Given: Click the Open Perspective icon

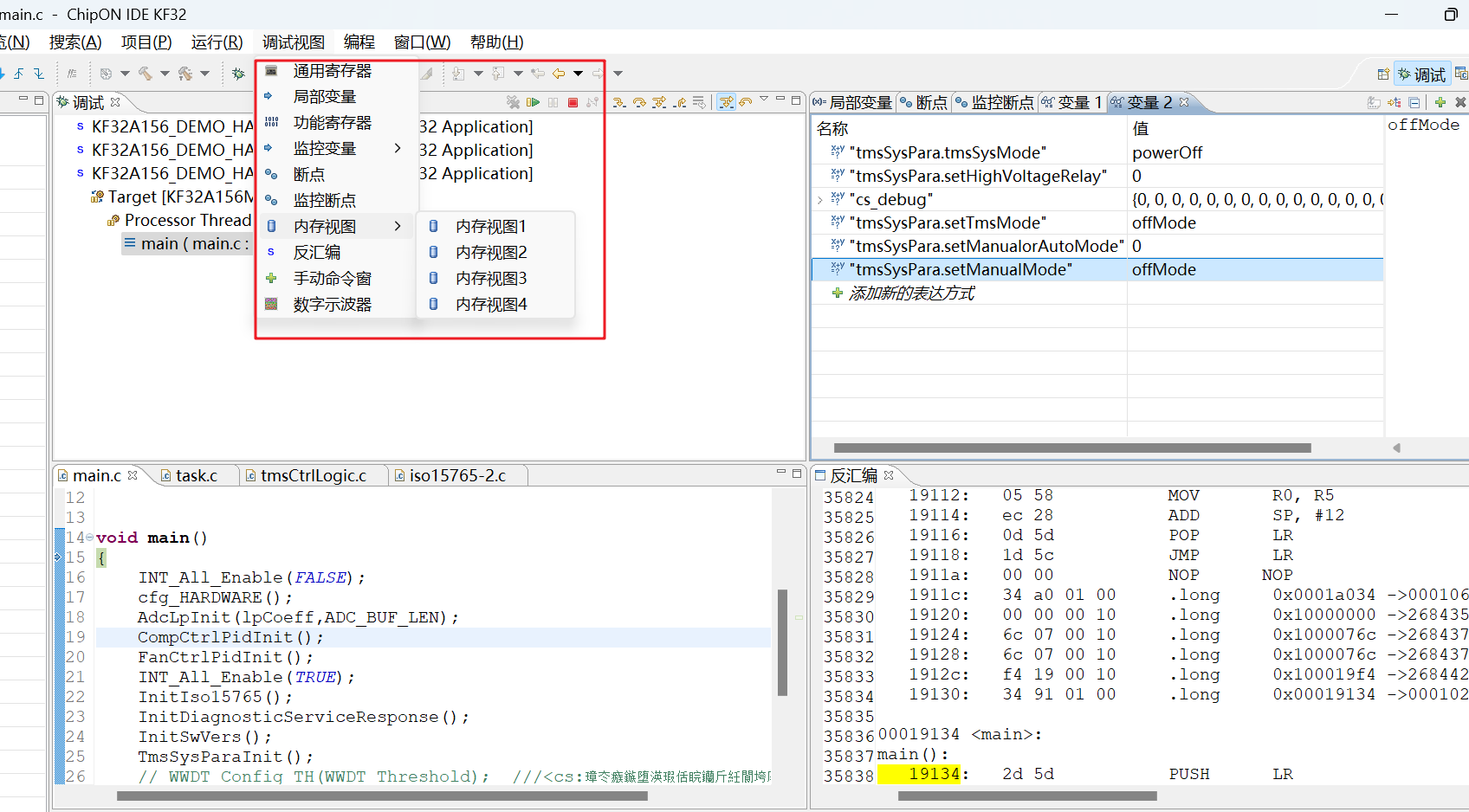Looking at the screenshot, I should pos(1384,74).
